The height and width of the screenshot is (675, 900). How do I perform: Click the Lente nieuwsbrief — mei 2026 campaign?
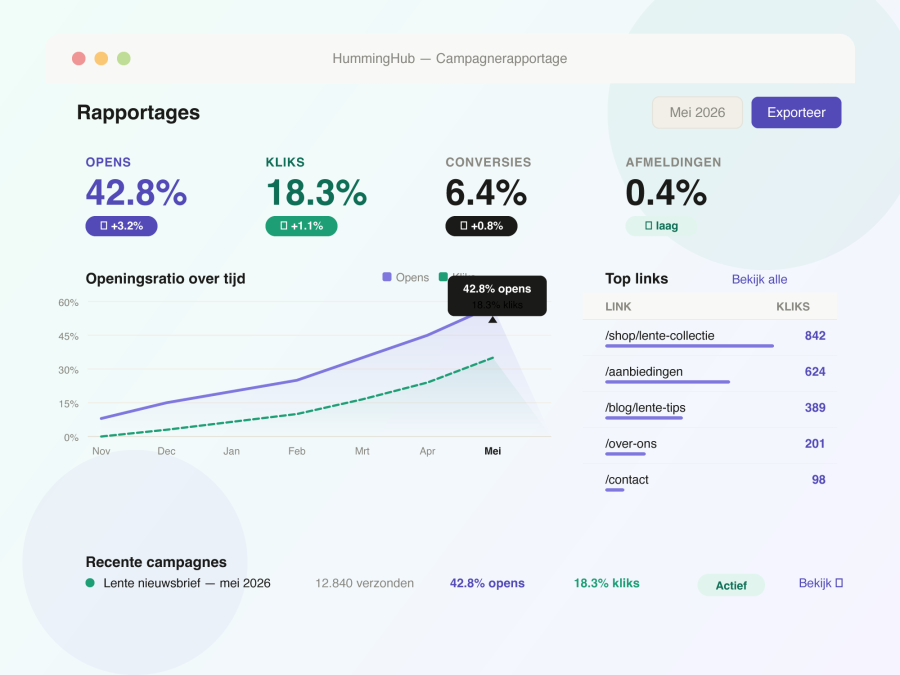click(x=187, y=583)
